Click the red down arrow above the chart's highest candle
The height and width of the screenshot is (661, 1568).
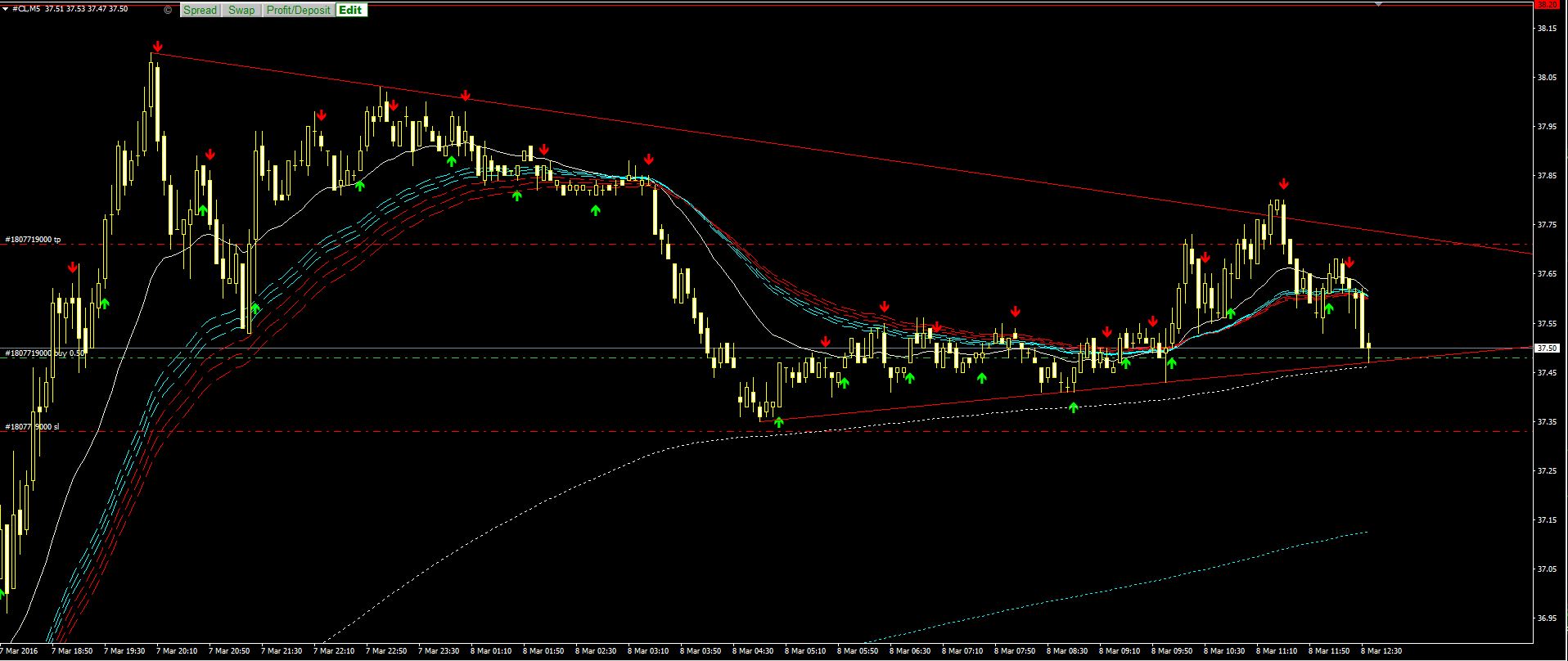(157, 47)
